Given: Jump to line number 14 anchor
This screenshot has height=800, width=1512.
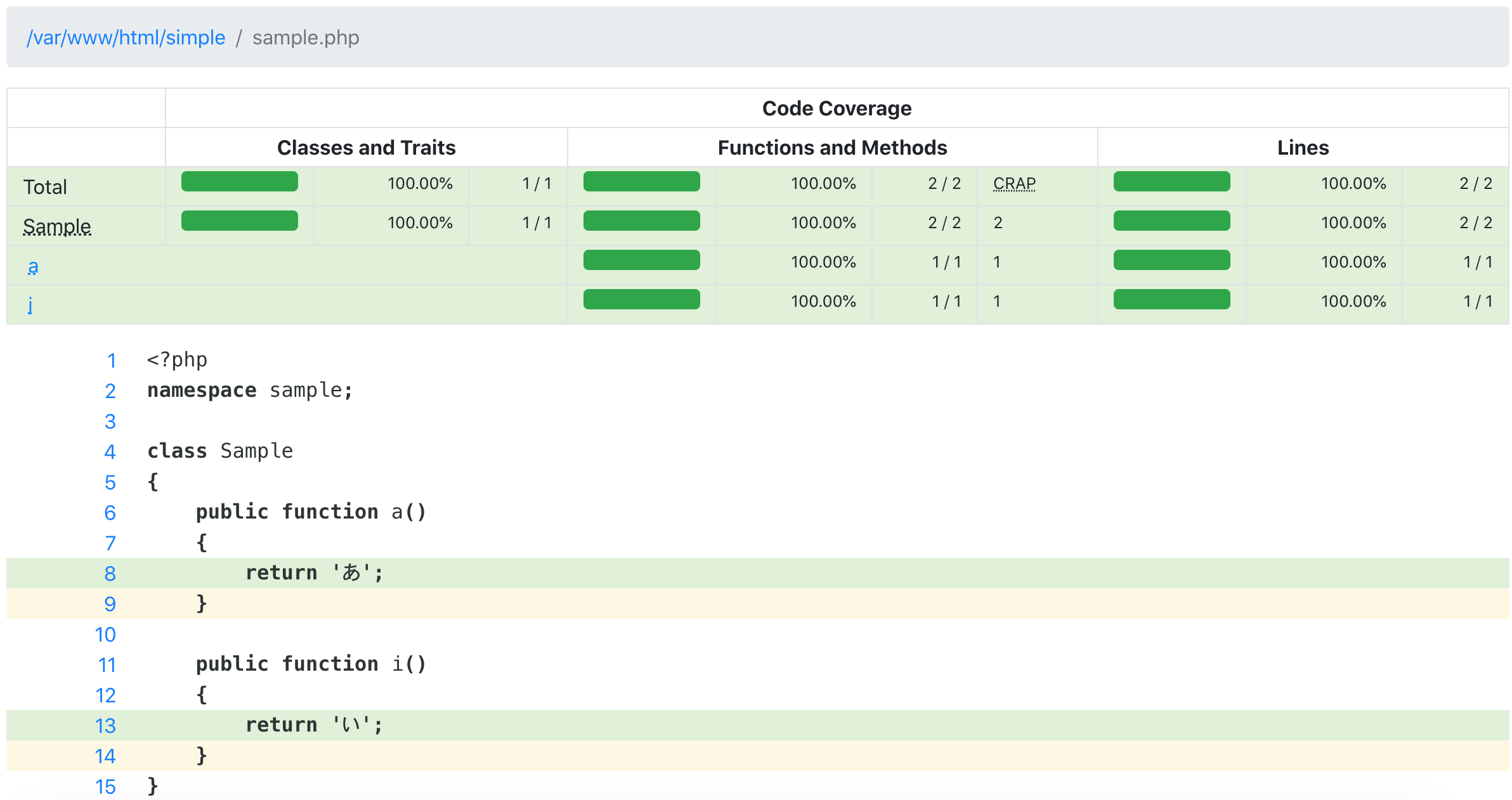Looking at the screenshot, I should point(105,756).
